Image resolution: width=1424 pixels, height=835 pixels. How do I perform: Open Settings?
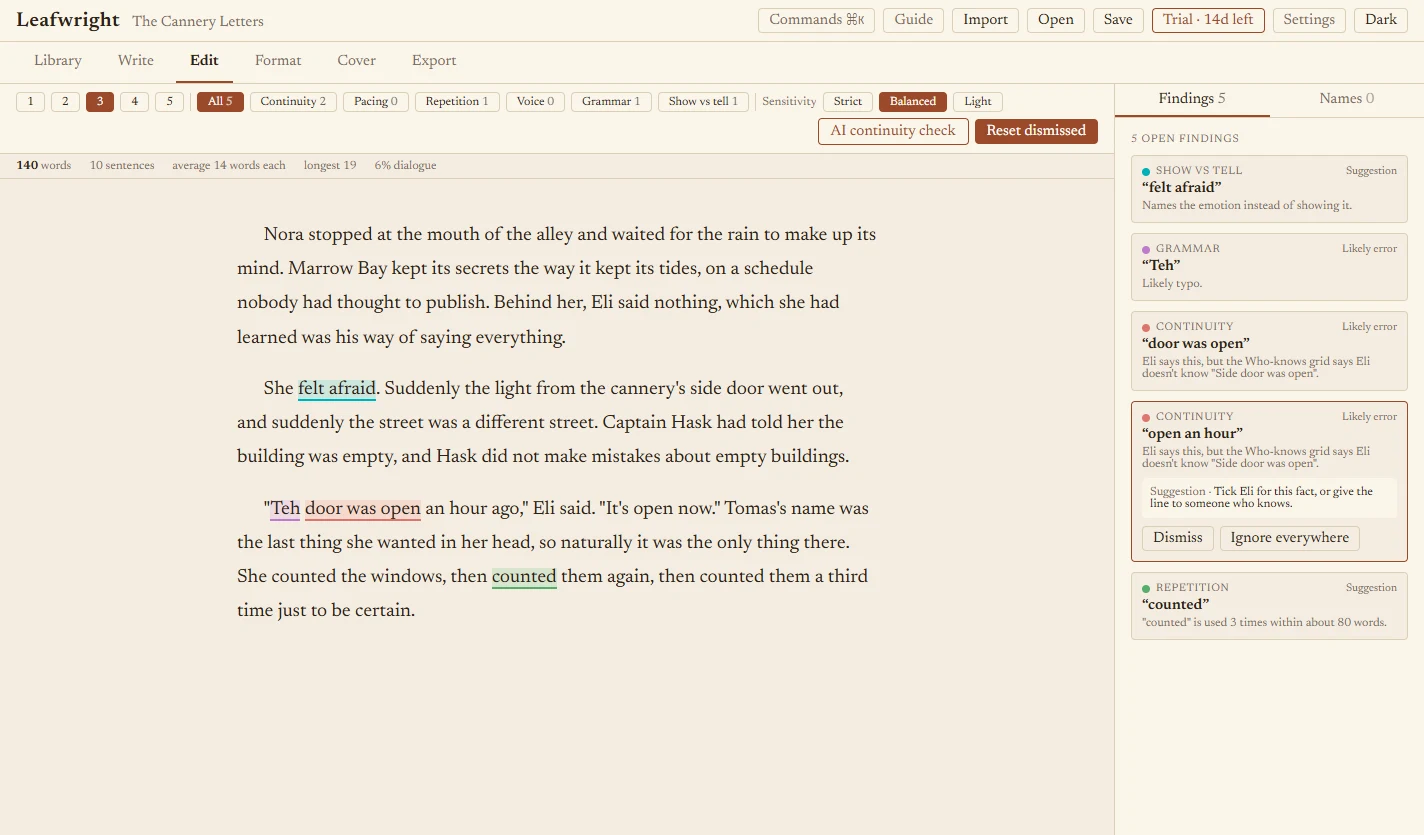[1309, 20]
